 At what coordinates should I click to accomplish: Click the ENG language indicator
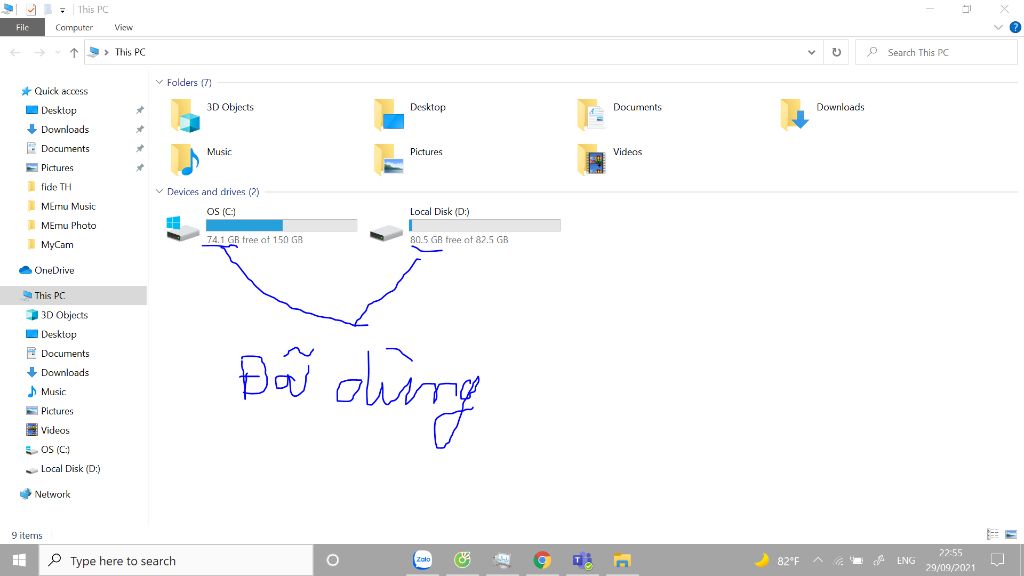[906, 560]
